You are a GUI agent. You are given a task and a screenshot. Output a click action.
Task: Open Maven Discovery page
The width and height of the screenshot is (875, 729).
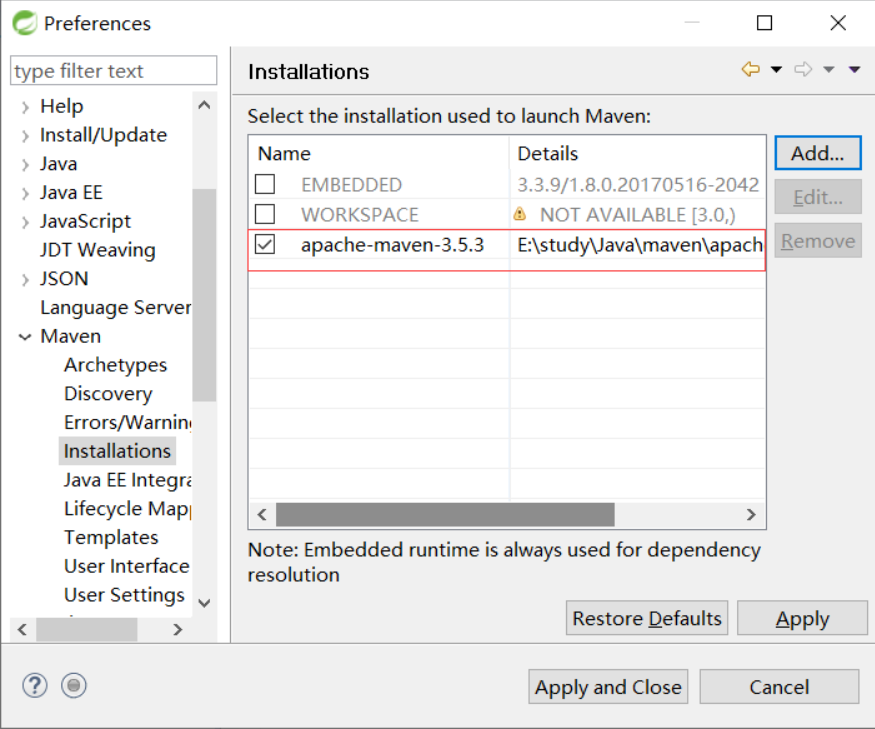click(108, 394)
